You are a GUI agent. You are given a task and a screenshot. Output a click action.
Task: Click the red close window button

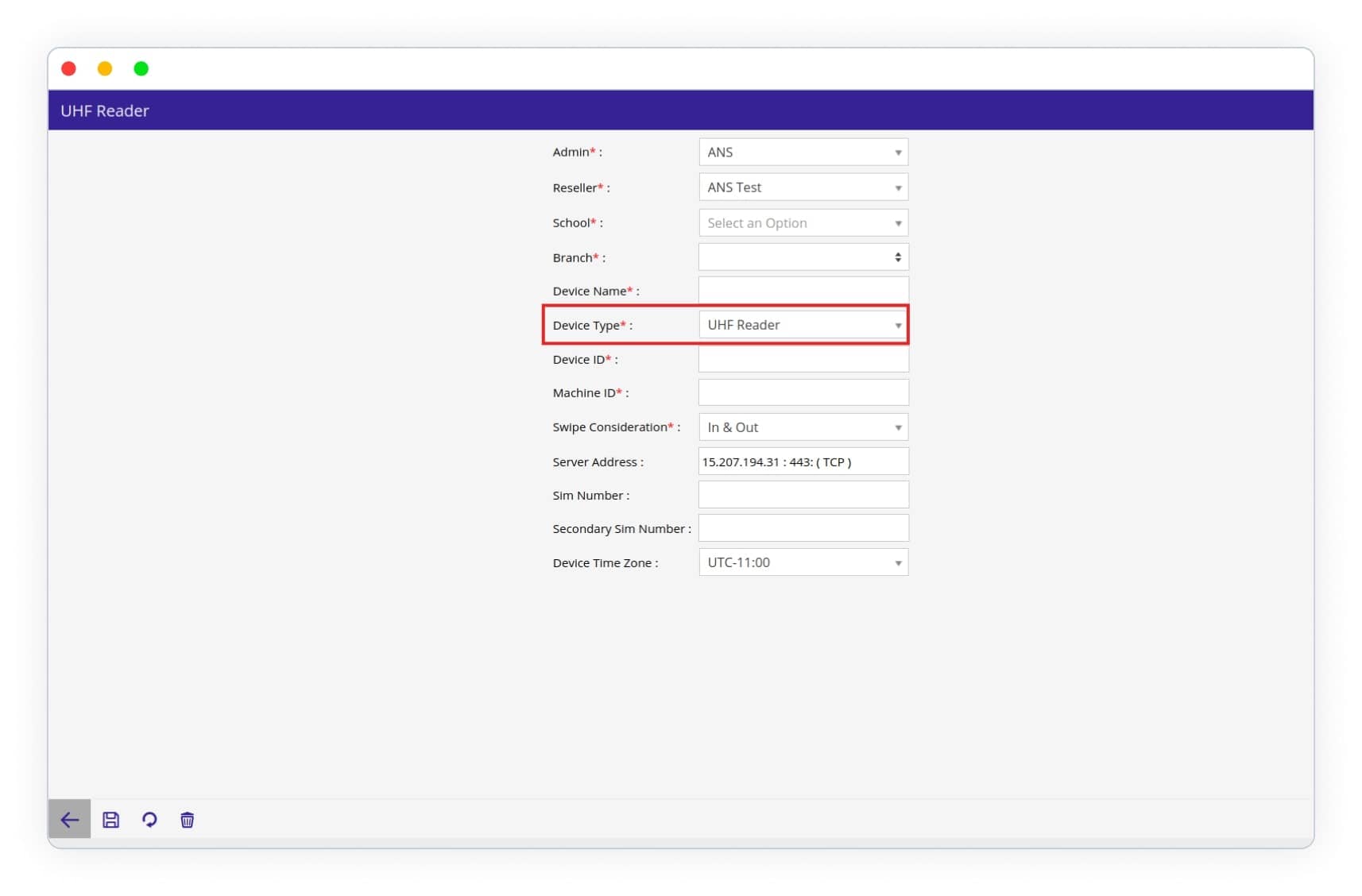(69, 69)
